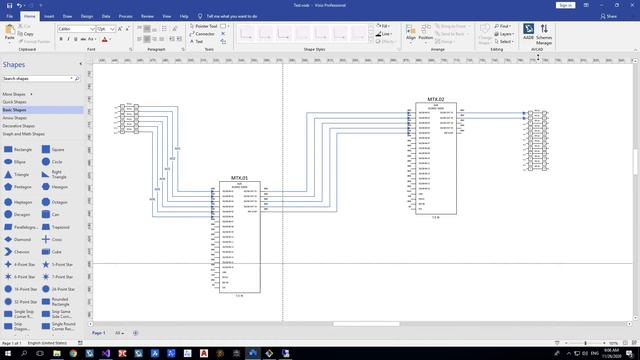Expand the Layers dropdown

tap(504, 34)
